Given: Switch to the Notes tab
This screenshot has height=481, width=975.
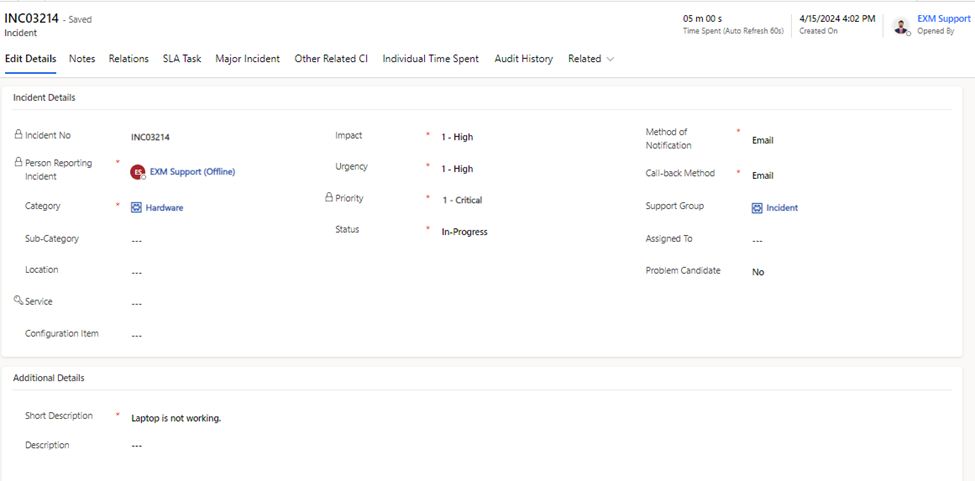Looking at the screenshot, I should 82,58.
